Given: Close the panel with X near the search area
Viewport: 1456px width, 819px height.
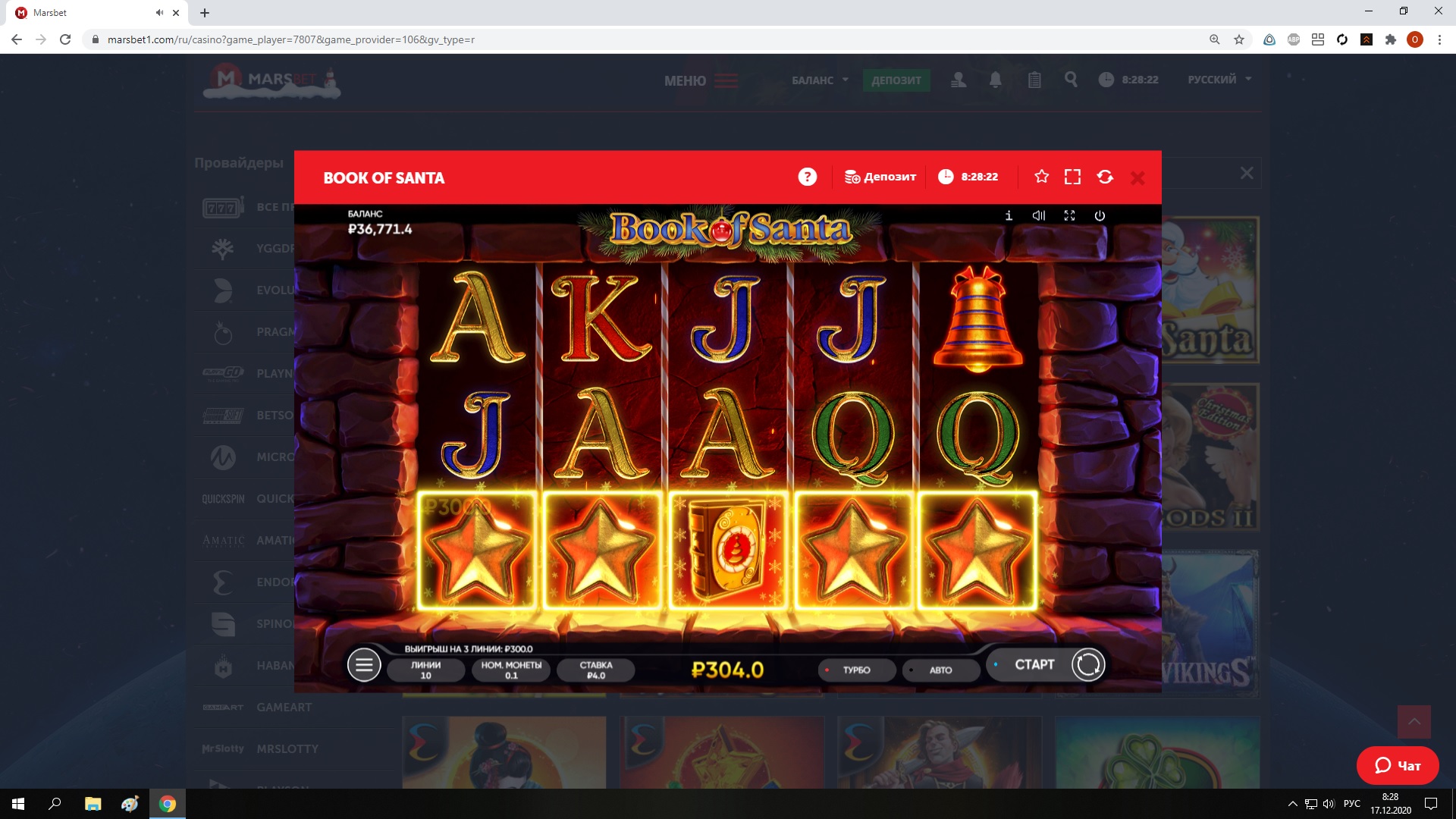Looking at the screenshot, I should tap(1247, 173).
